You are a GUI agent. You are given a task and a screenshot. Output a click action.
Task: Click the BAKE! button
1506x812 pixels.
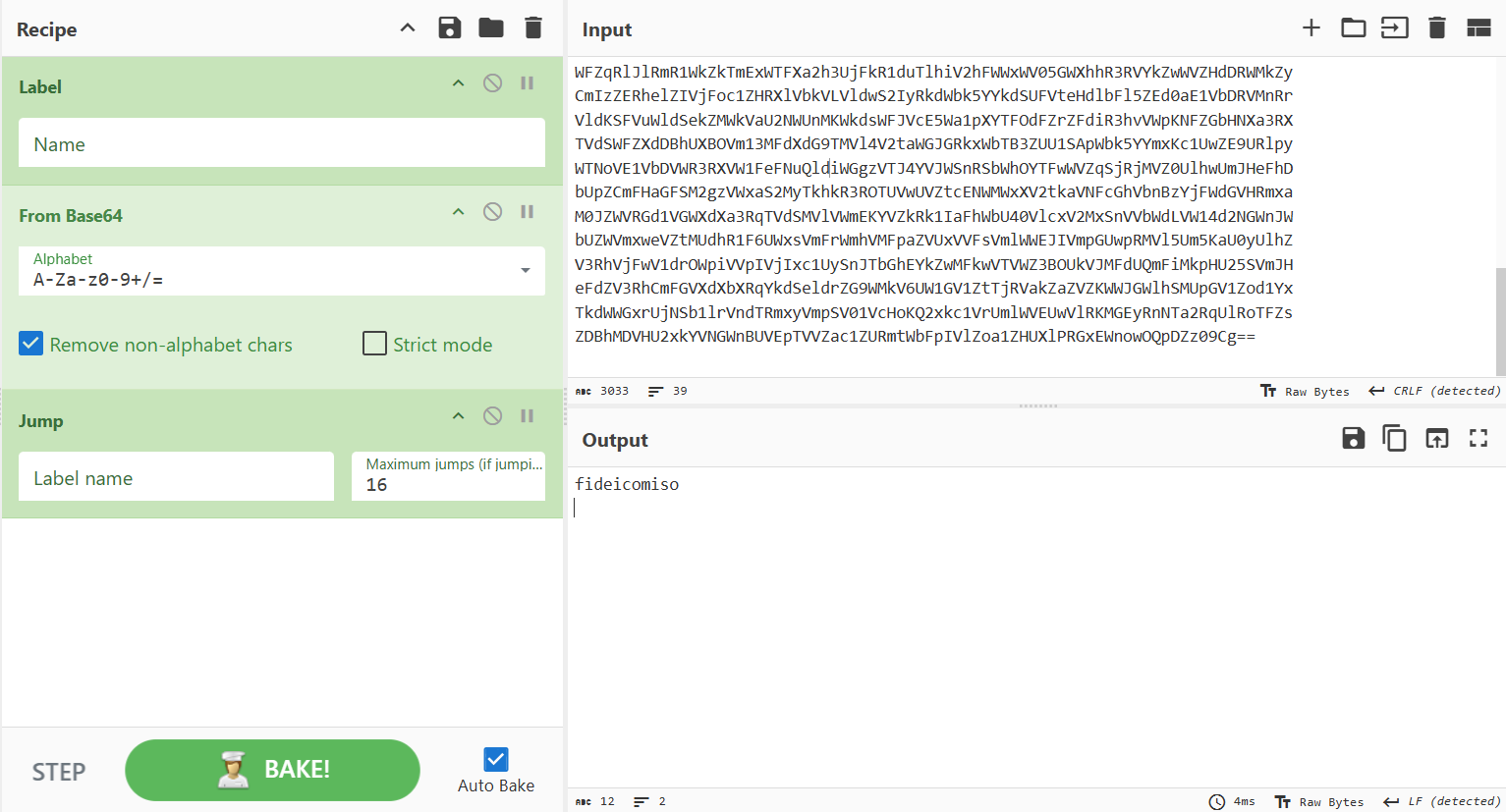(x=272, y=770)
